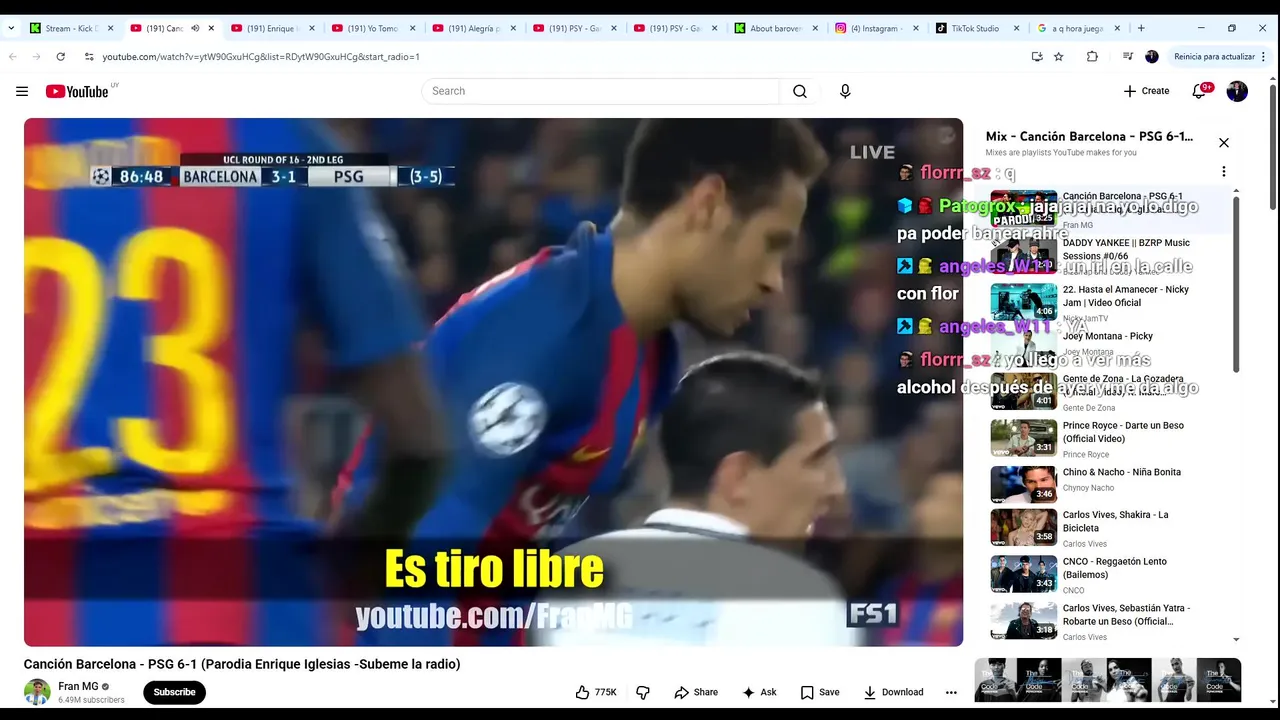The height and width of the screenshot is (720, 1280).
Task: Bookmark this page with star icon
Action: (1059, 57)
